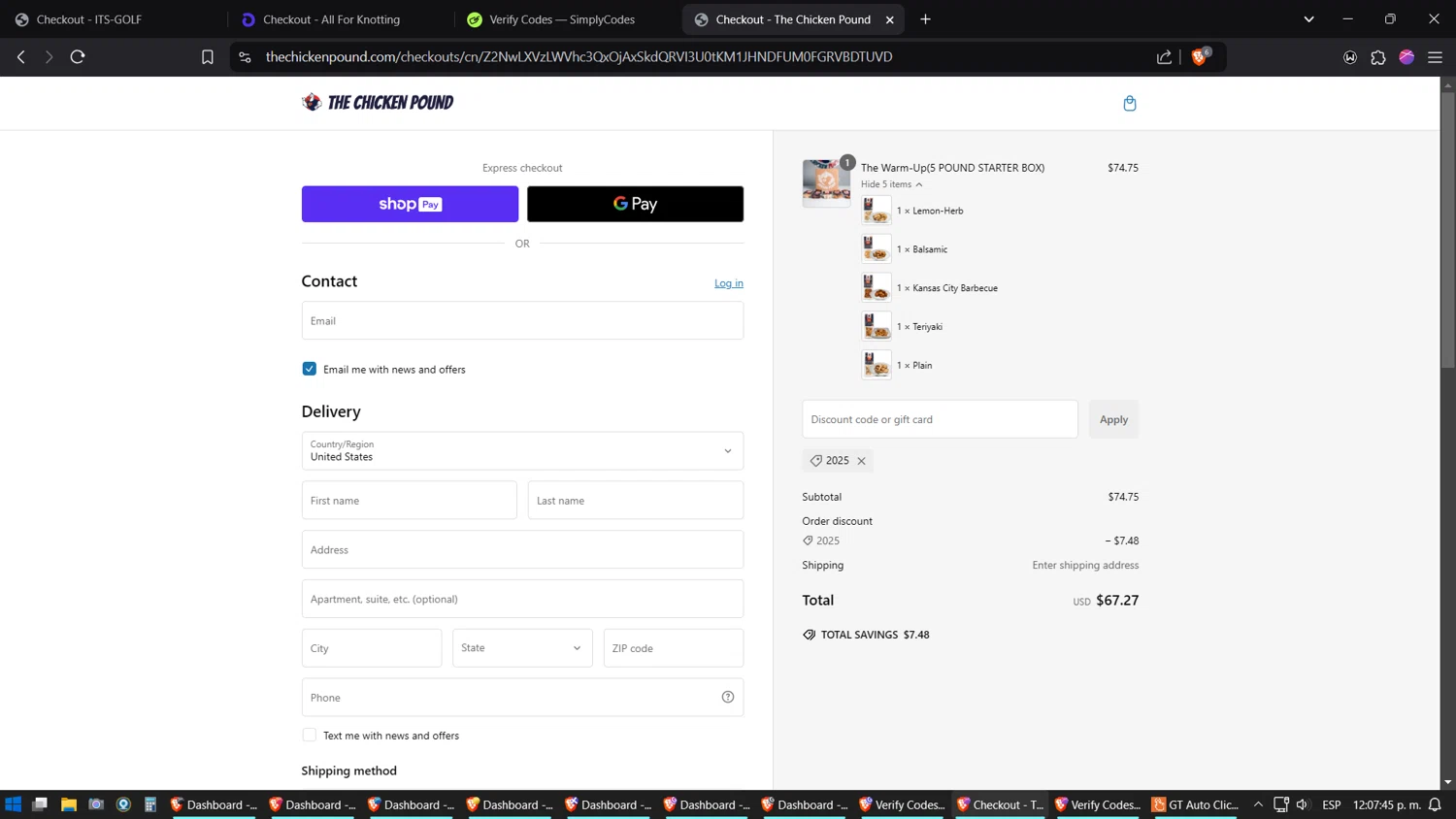Image resolution: width=1456 pixels, height=819 pixels.
Task: Click the Discount code or gift card field
Action: coord(940,419)
